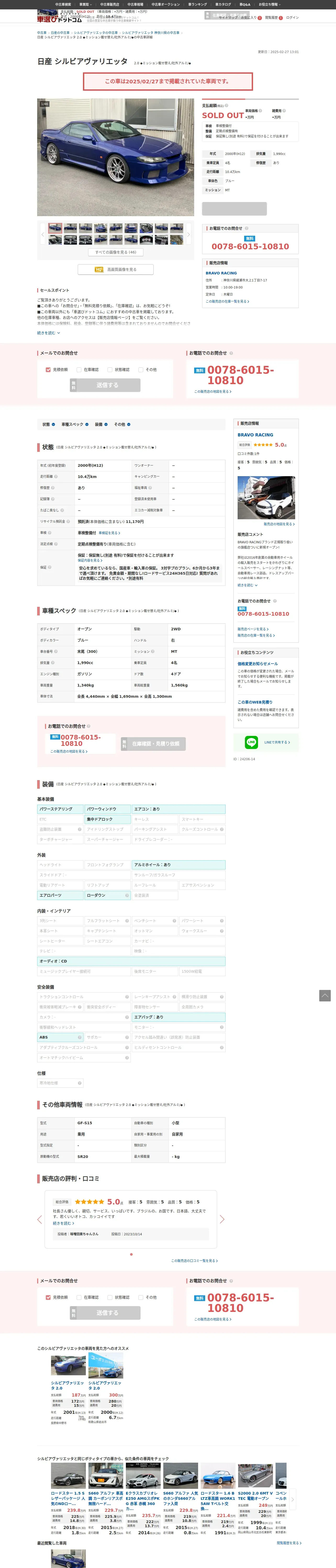
Task: Expand 続きを読む under セールスポイント
Action: click(x=49, y=333)
